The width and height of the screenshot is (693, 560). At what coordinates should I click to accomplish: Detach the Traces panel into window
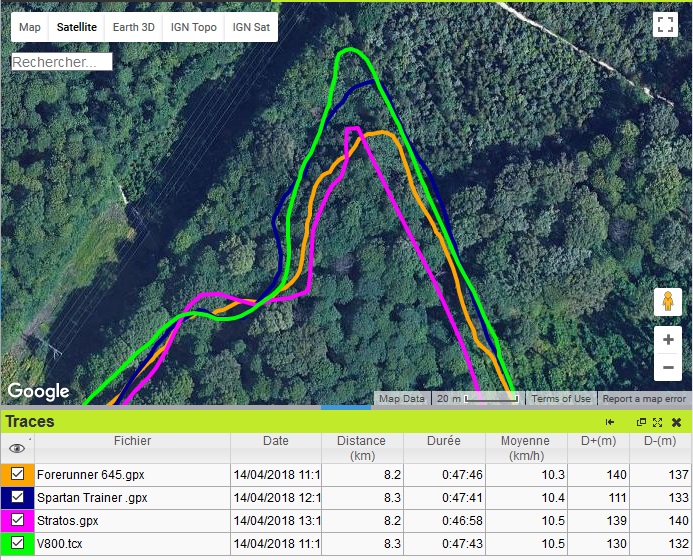pyautogui.click(x=641, y=422)
